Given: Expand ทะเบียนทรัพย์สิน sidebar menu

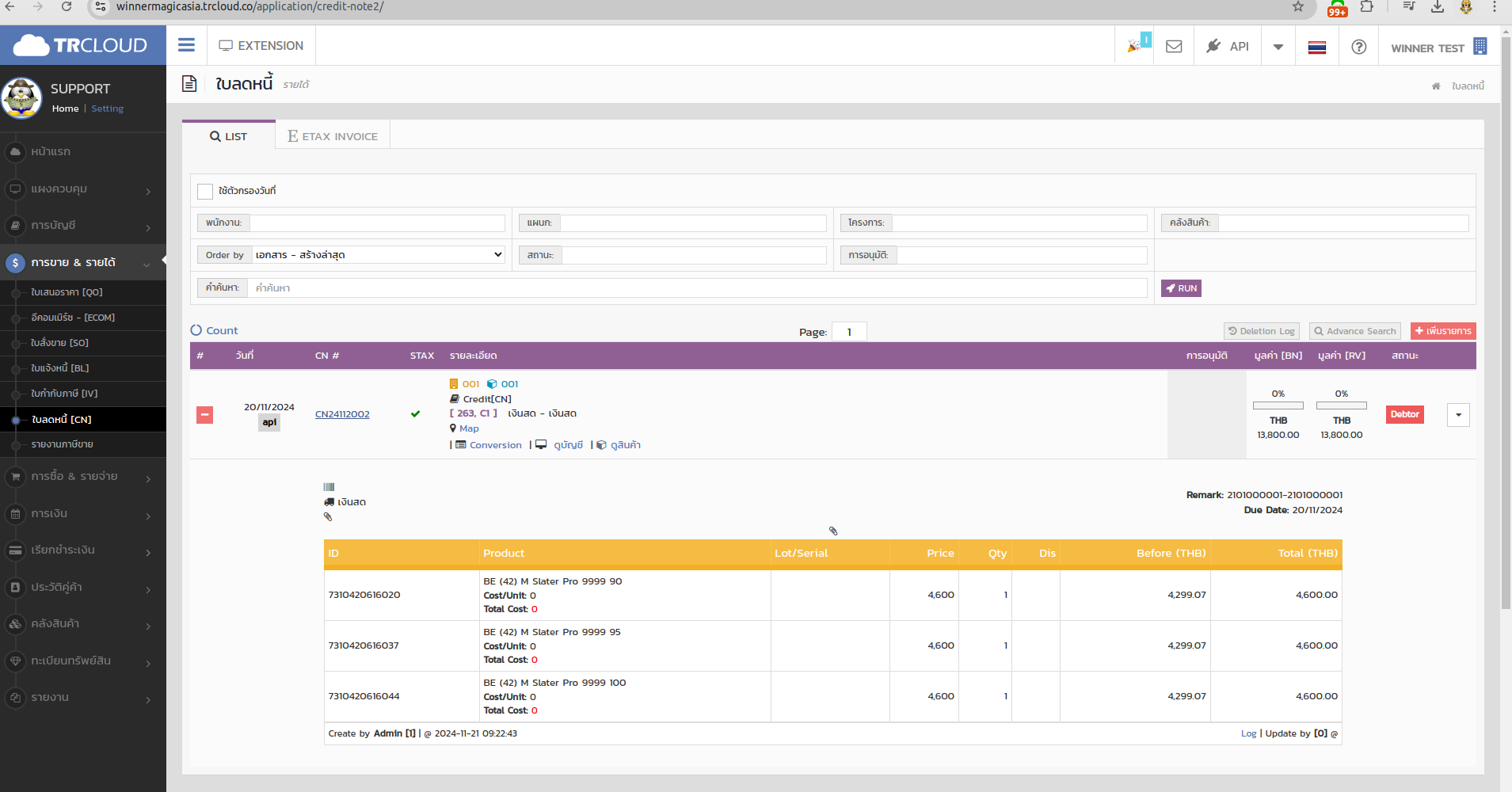Looking at the screenshot, I should [83, 661].
